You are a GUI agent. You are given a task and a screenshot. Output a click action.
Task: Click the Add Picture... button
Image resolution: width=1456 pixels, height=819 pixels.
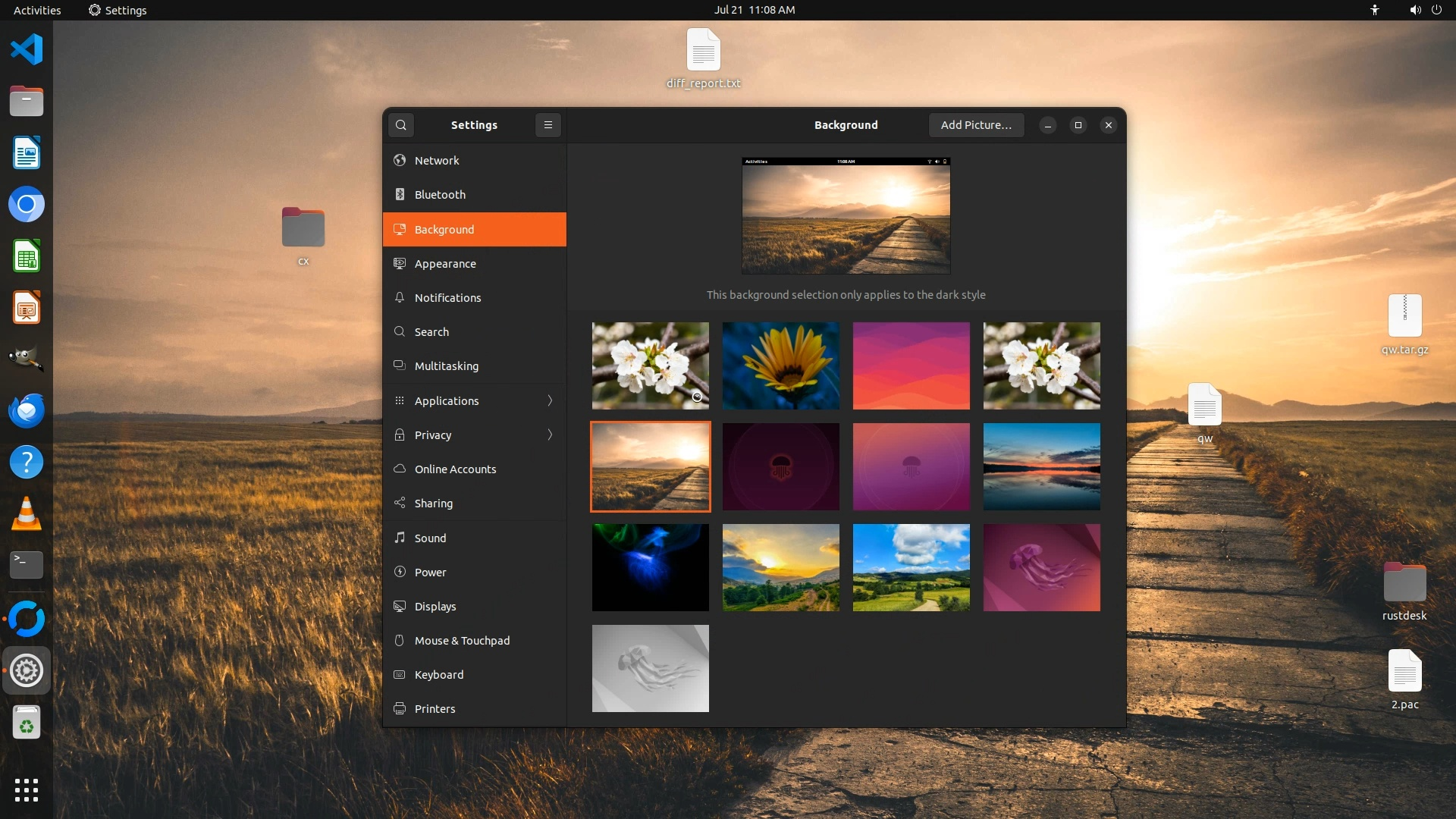(x=976, y=125)
